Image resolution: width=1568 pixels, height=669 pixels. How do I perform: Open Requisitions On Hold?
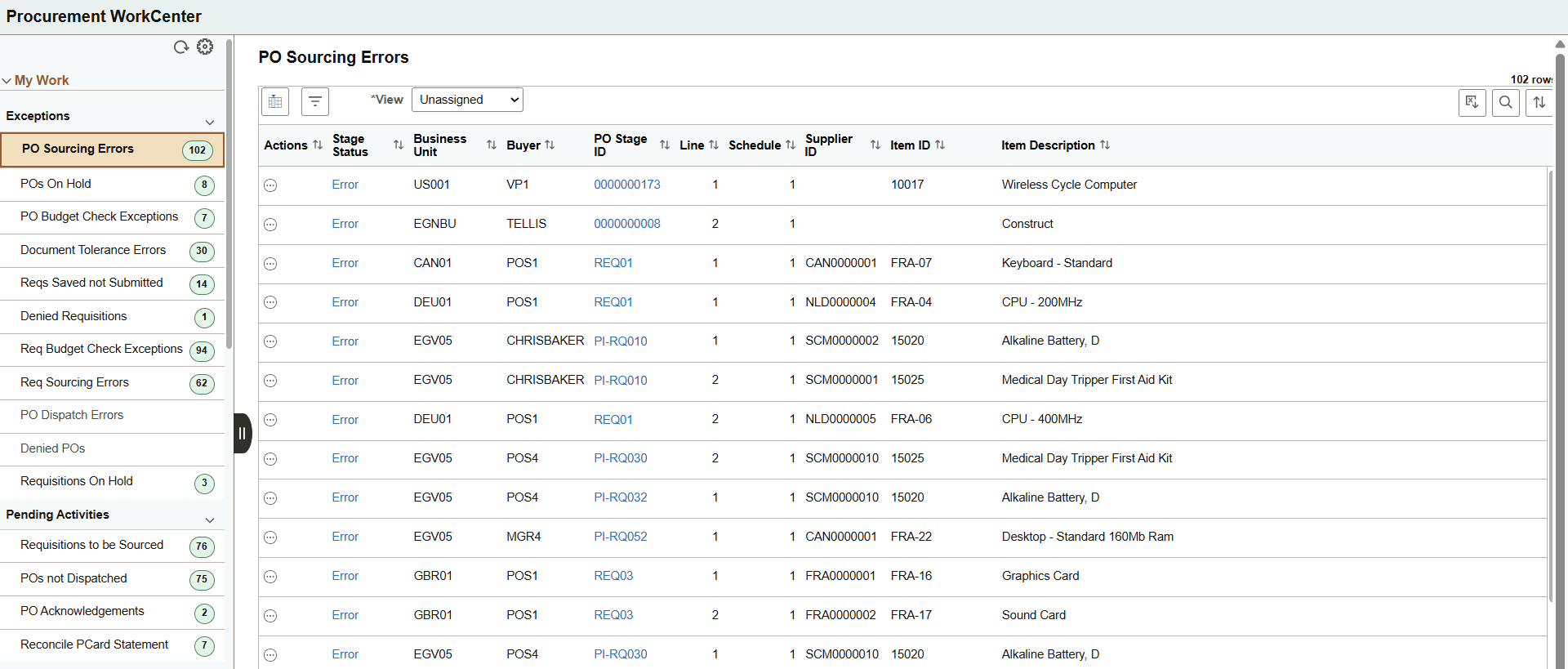(x=112, y=482)
